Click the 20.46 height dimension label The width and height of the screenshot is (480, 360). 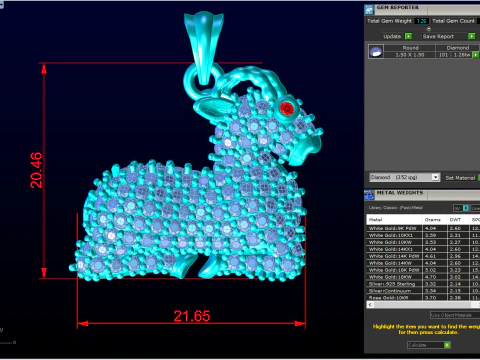tap(36, 170)
